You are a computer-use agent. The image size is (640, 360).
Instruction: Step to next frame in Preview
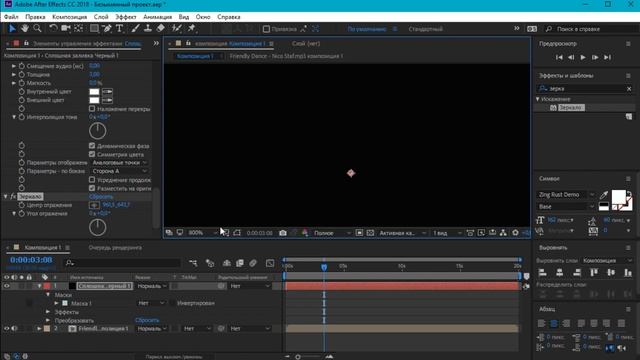[595, 58]
